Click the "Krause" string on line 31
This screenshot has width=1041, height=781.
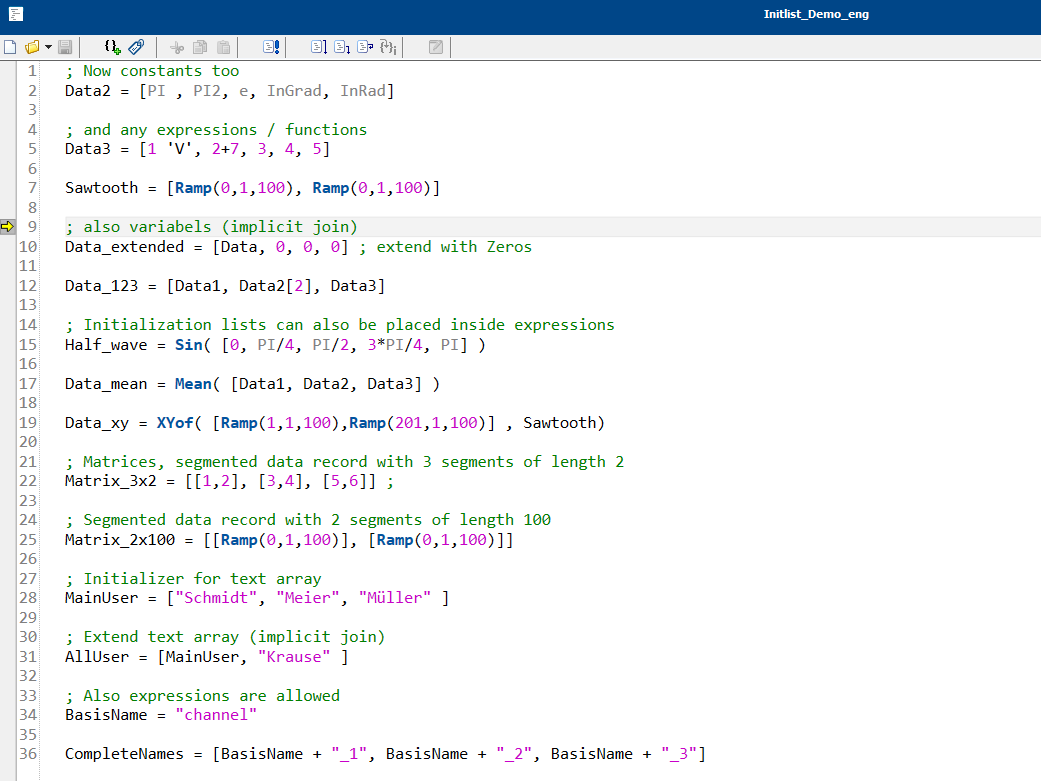point(294,657)
